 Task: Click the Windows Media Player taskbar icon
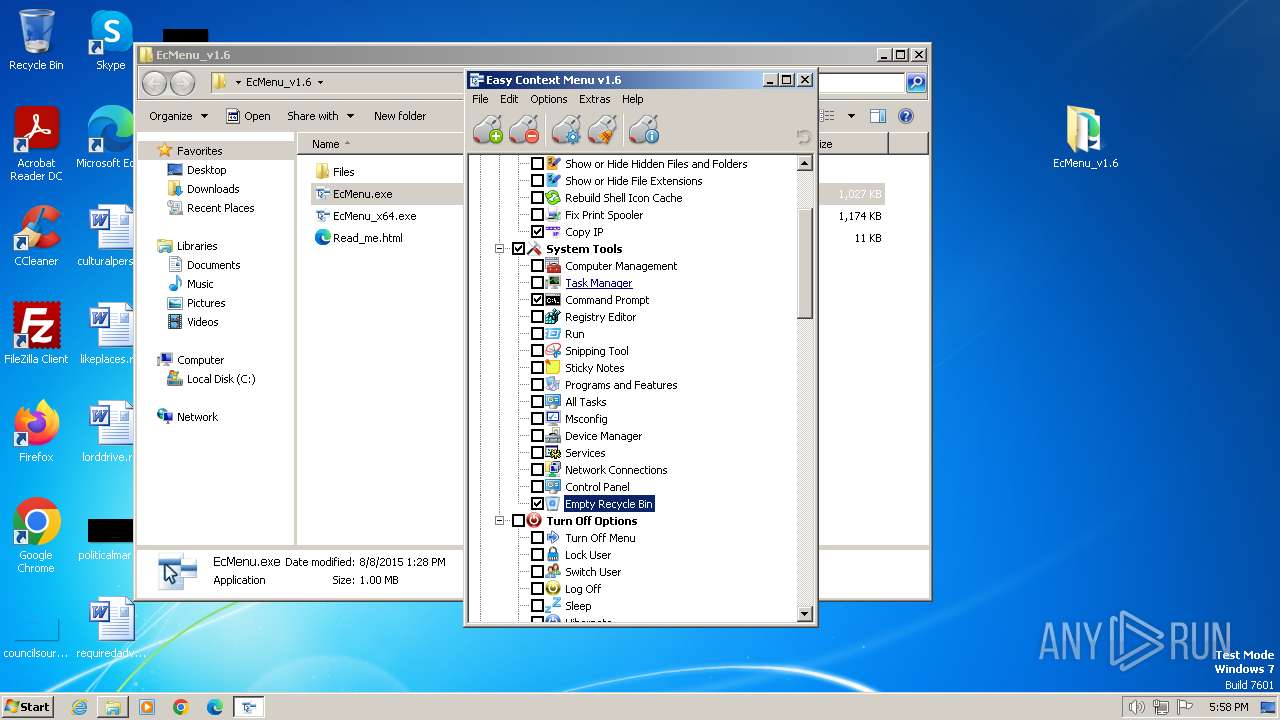pyautogui.click(x=147, y=707)
